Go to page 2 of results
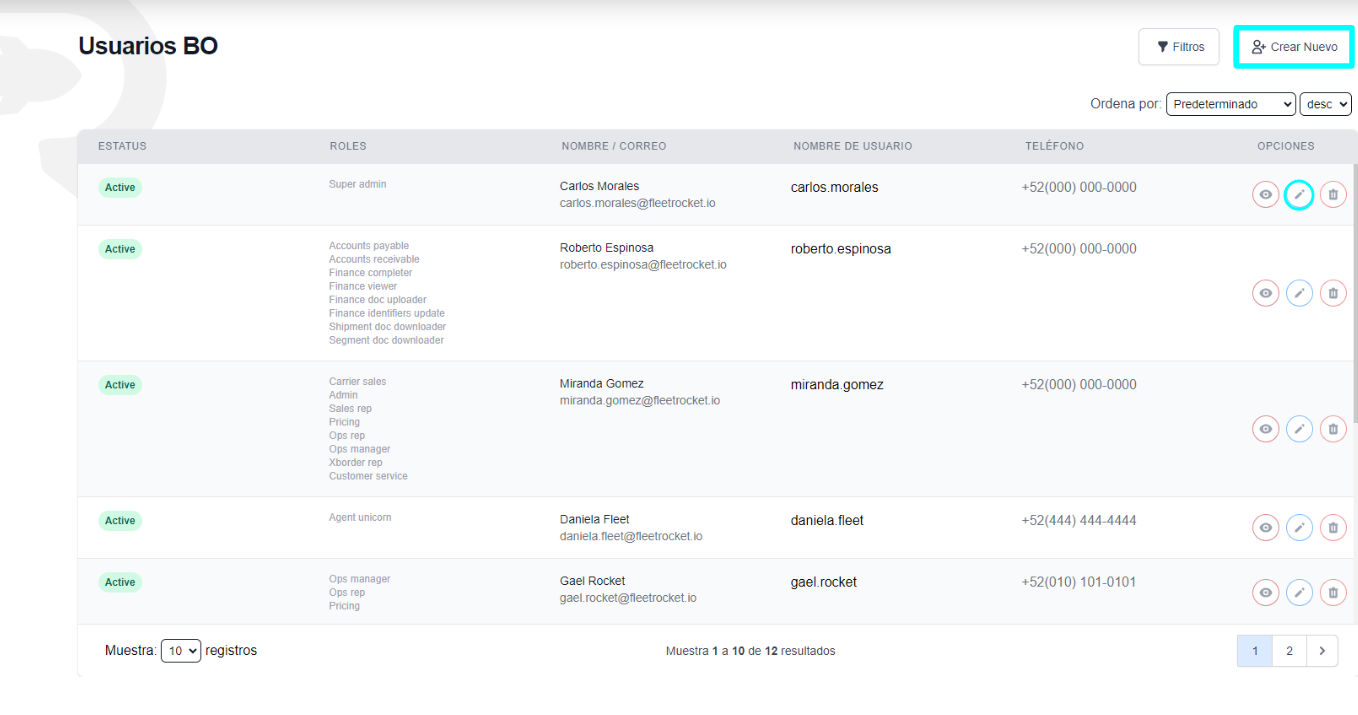This screenshot has height=715, width=1358. pos(1288,650)
